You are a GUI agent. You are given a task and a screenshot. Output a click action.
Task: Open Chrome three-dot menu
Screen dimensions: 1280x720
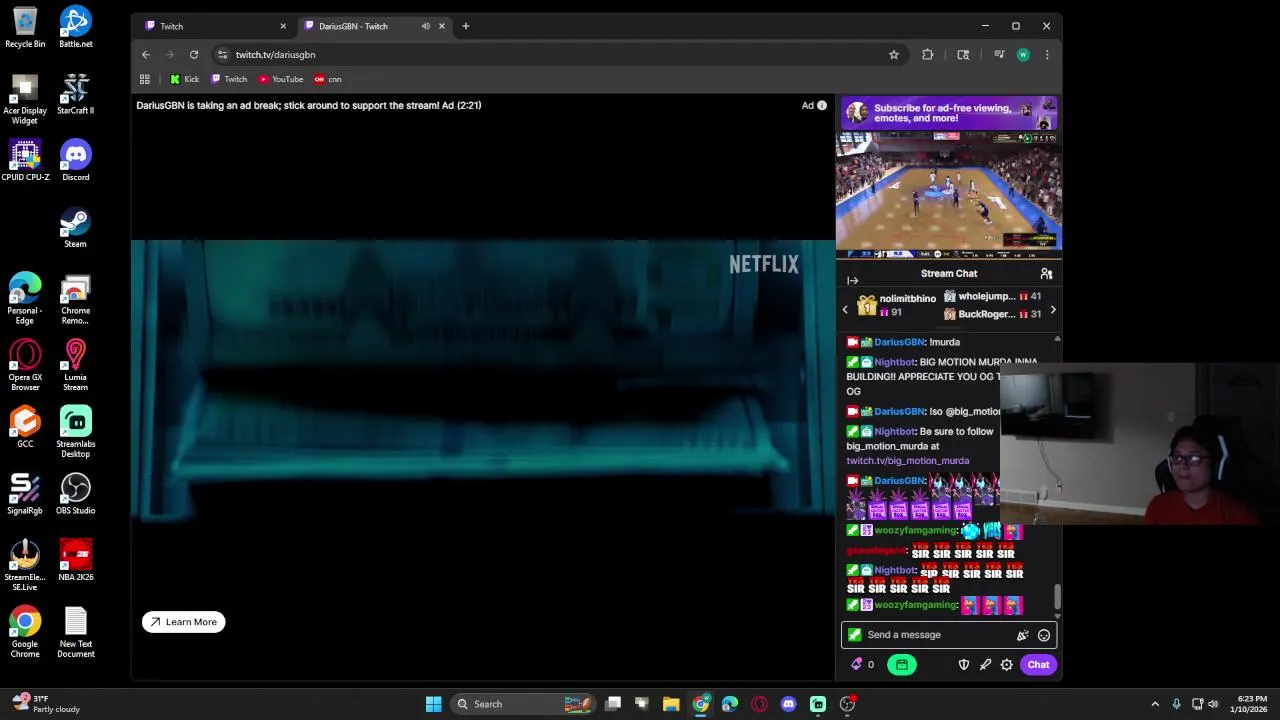click(x=1047, y=55)
